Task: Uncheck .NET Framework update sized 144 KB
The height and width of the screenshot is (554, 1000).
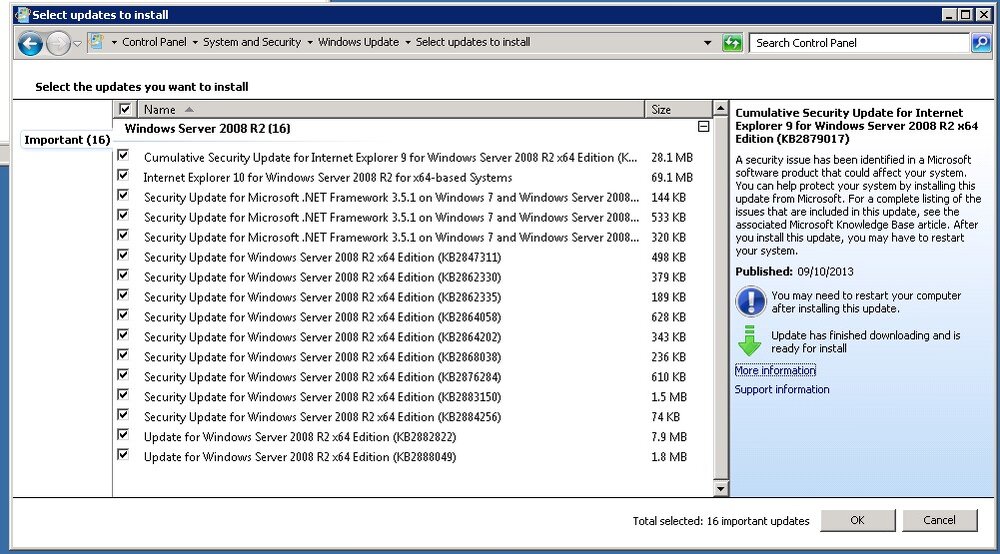Action: pyautogui.click(x=123, y=195)
